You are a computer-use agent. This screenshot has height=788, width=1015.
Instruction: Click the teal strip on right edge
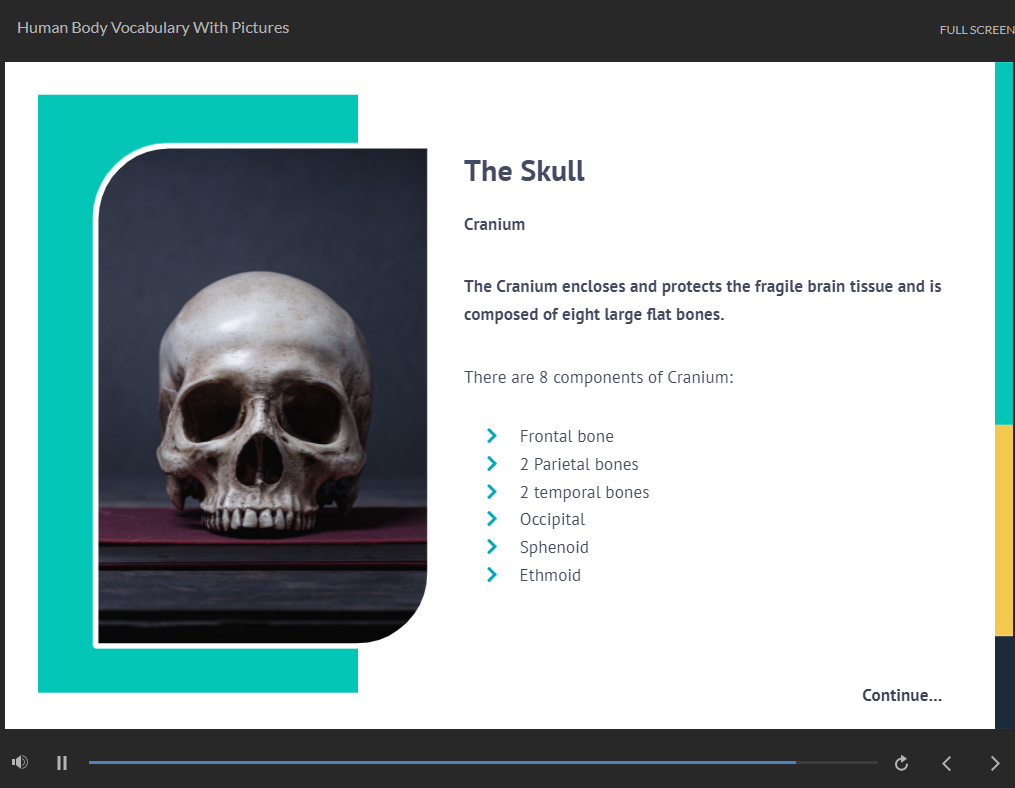coord(1004,243)
